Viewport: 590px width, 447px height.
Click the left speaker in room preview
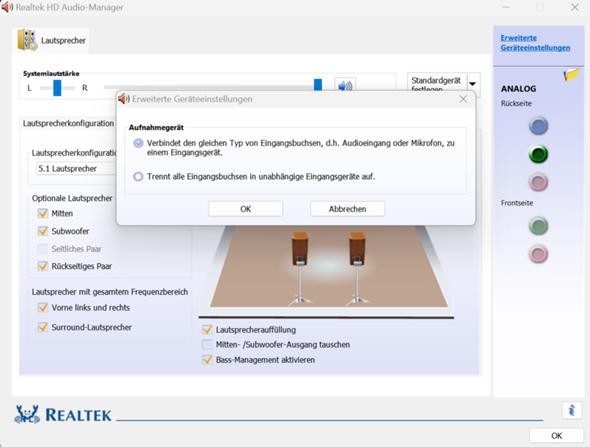pyautogui.click(x=300, y=269)
